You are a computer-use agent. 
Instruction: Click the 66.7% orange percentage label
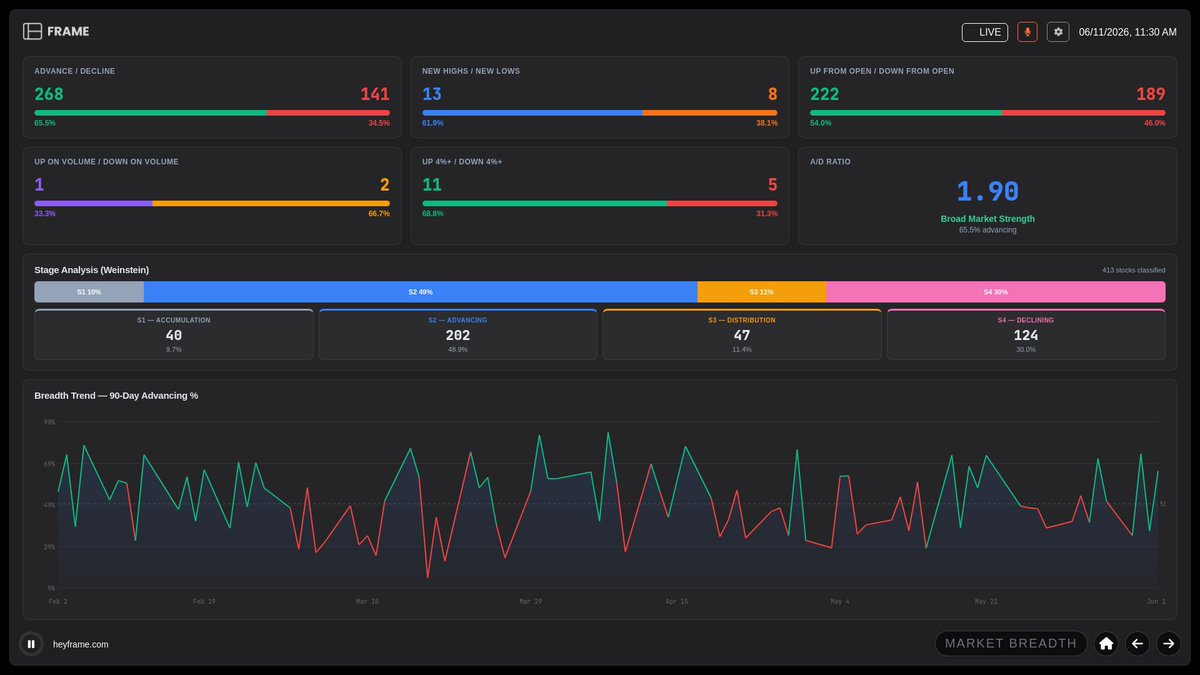(x=379, y=213)
